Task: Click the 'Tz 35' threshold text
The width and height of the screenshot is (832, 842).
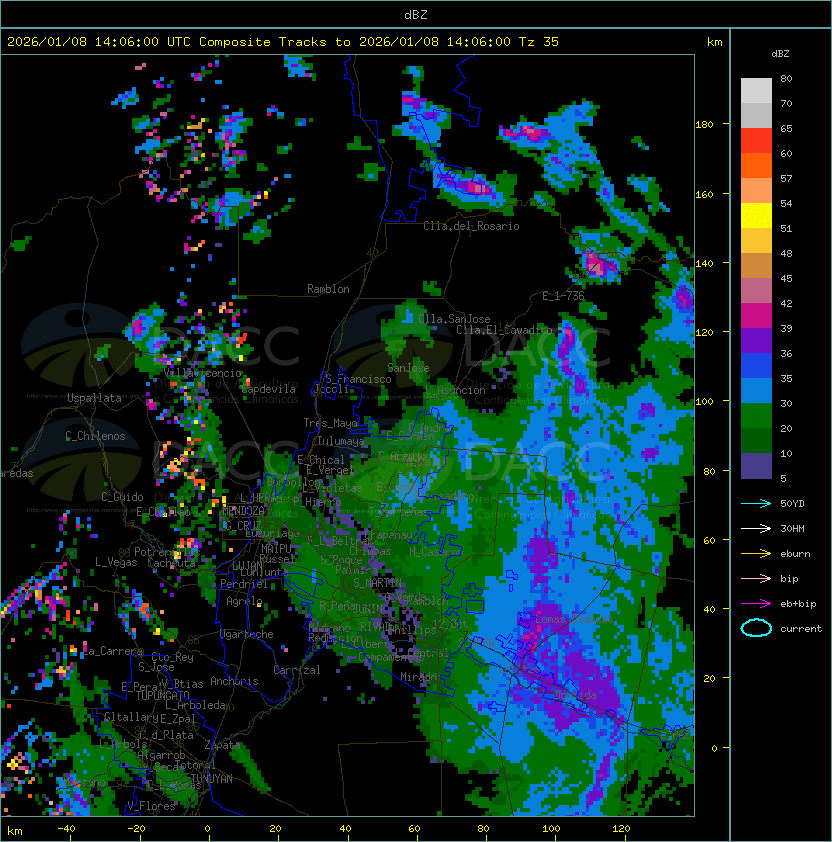Action: 539,42
